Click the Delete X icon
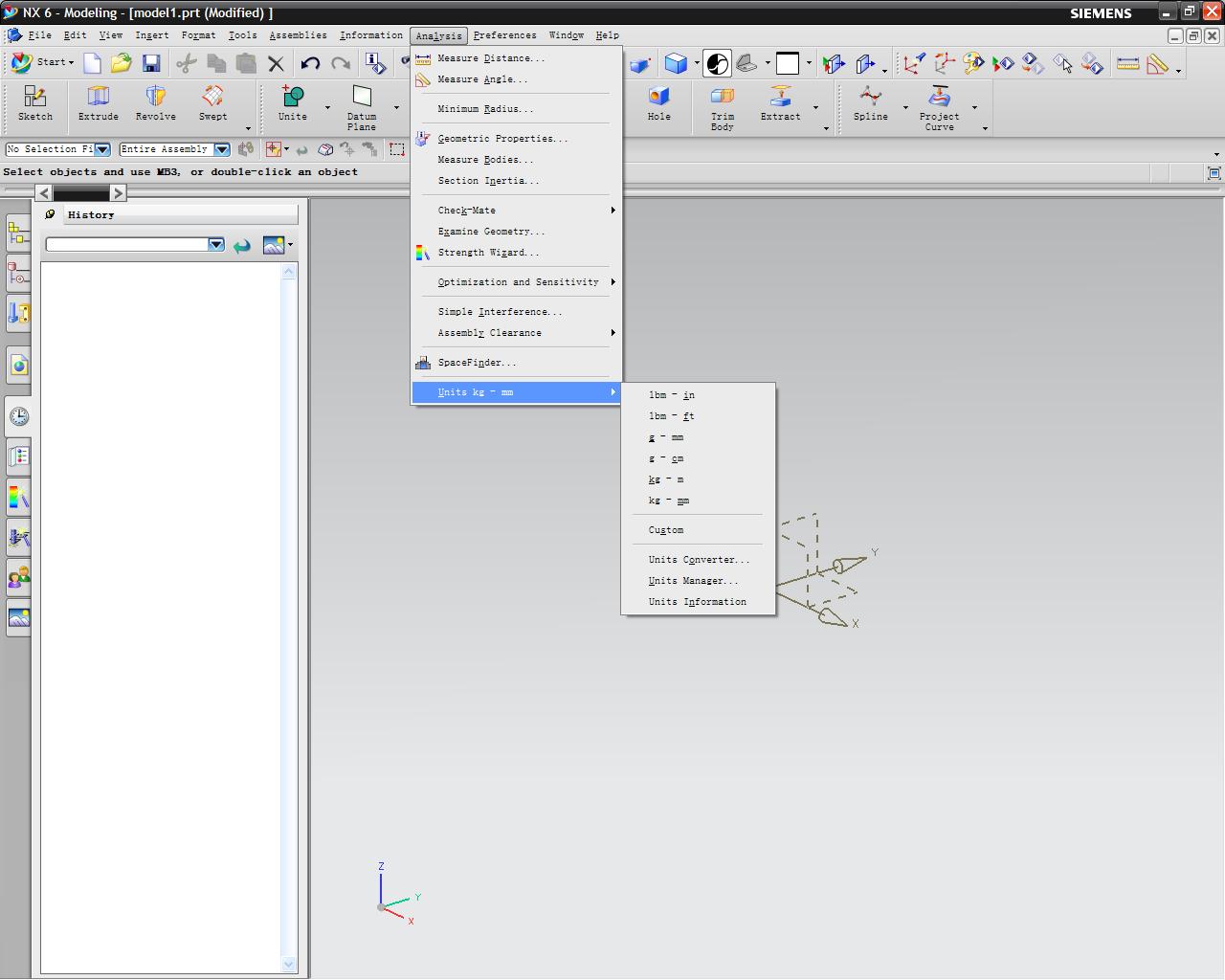The height and width of the screenshot is (980, 1225). click(x=277, y=64)
